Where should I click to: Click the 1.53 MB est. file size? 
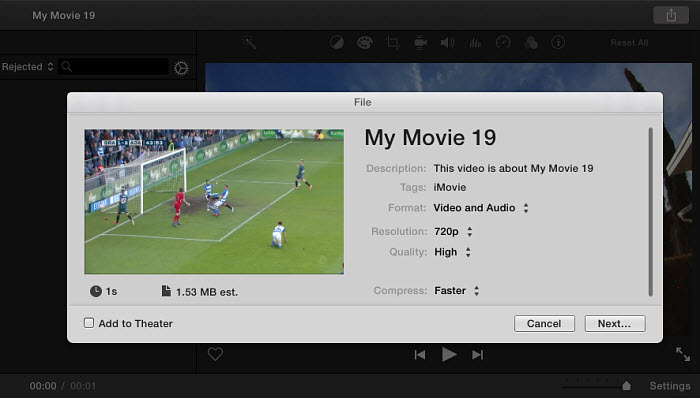(200, 292)
